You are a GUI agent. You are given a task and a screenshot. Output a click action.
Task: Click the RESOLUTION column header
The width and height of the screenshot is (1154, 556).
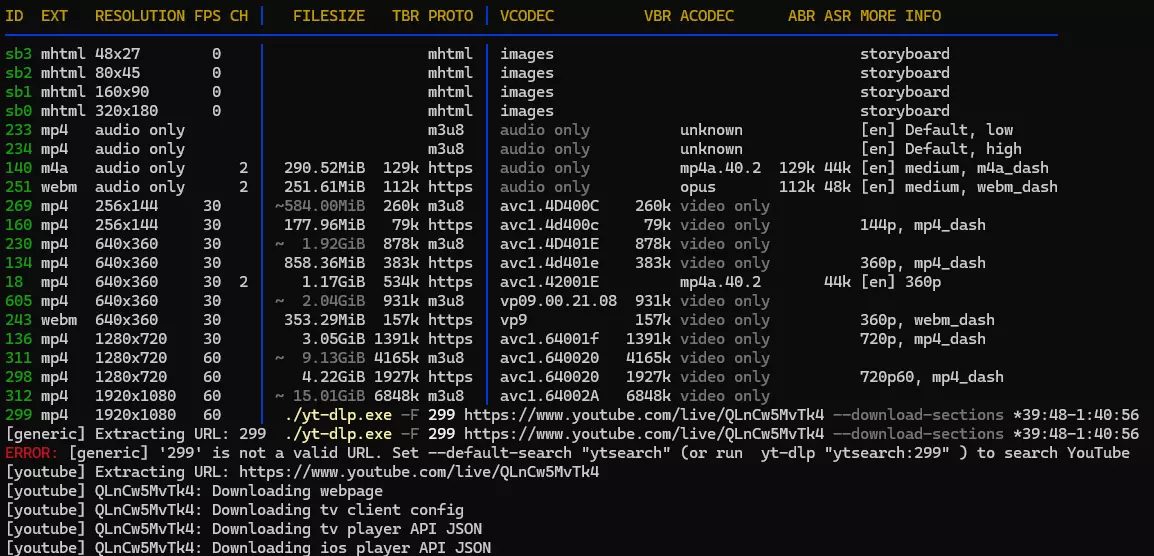[x=140, y=15]
